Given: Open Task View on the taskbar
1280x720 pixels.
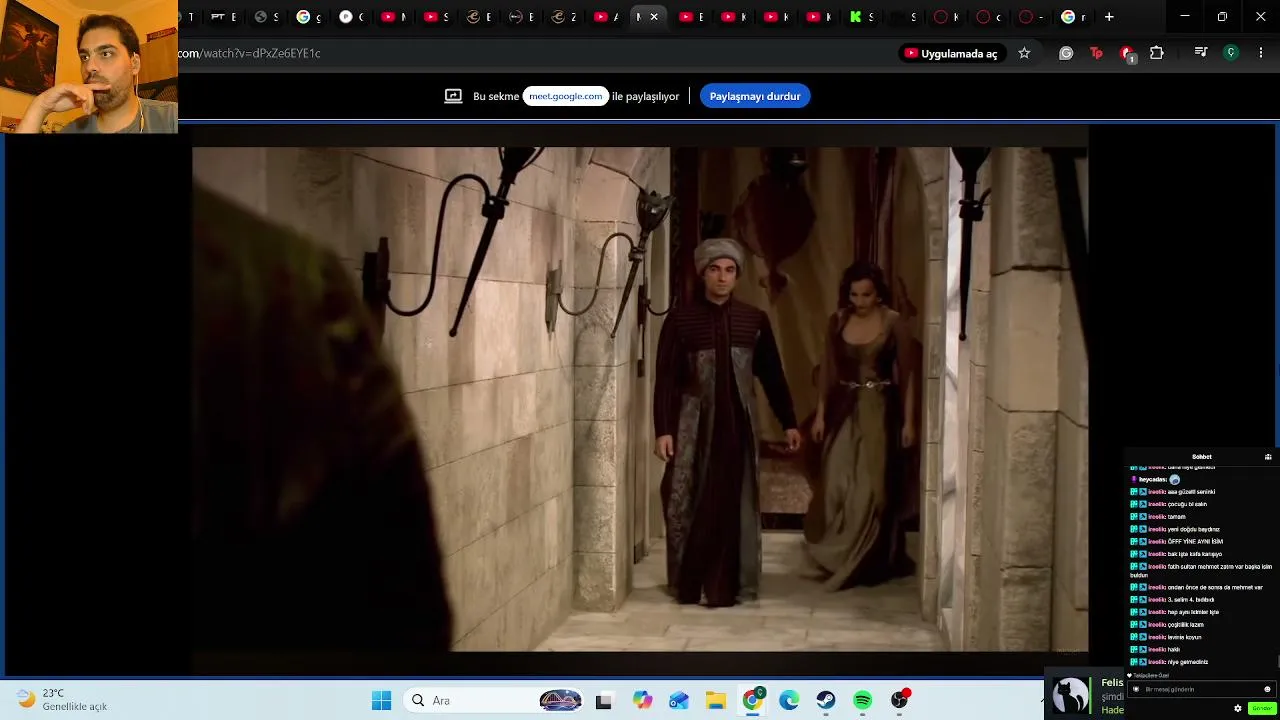Looking at the screenshot, I should tap(603, 701).
